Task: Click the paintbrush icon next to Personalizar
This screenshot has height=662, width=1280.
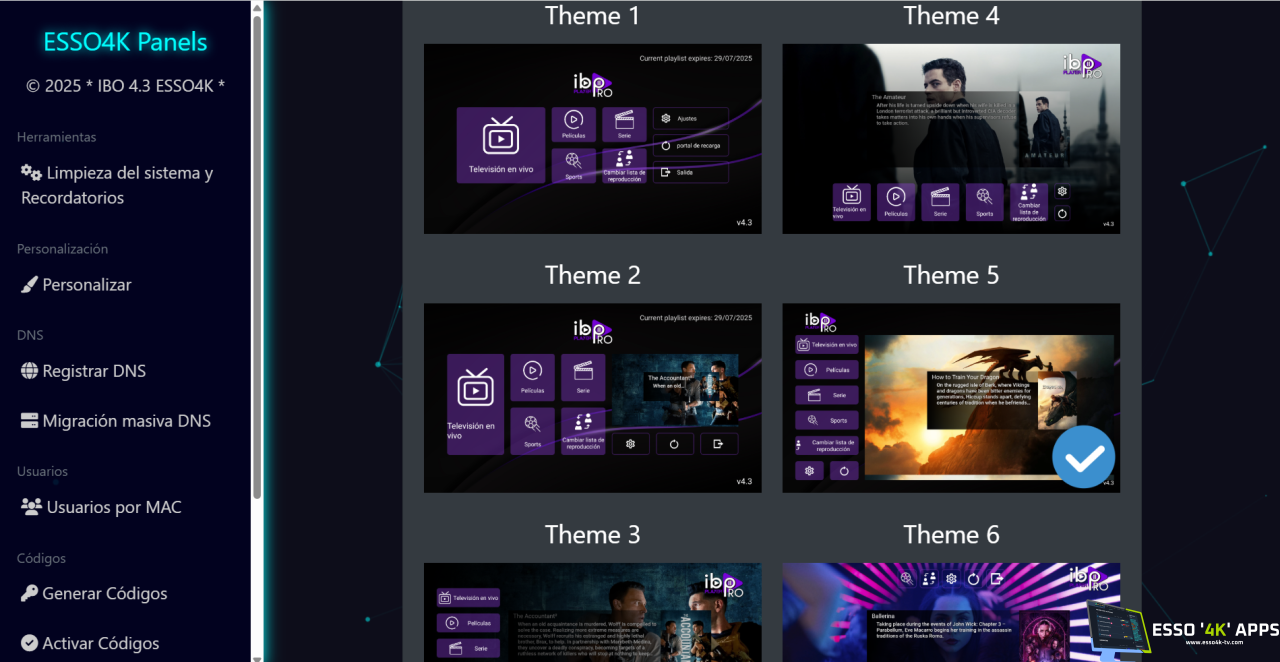Action: (x=29, y=285)
